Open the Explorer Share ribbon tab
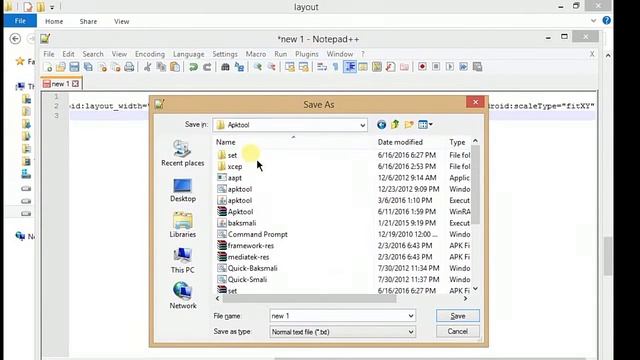This screenshot has height=360, width=640. tap(88, 21)
